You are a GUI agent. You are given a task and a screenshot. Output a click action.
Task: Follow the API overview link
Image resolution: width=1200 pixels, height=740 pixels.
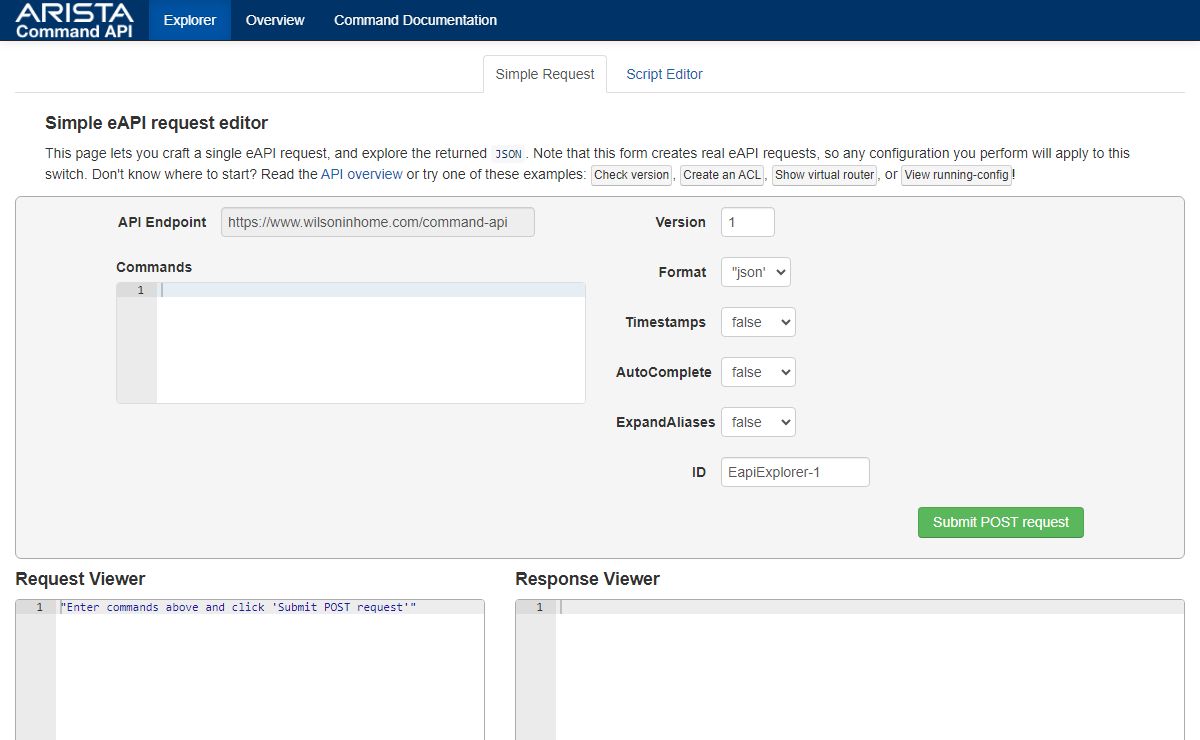(361, 174)
